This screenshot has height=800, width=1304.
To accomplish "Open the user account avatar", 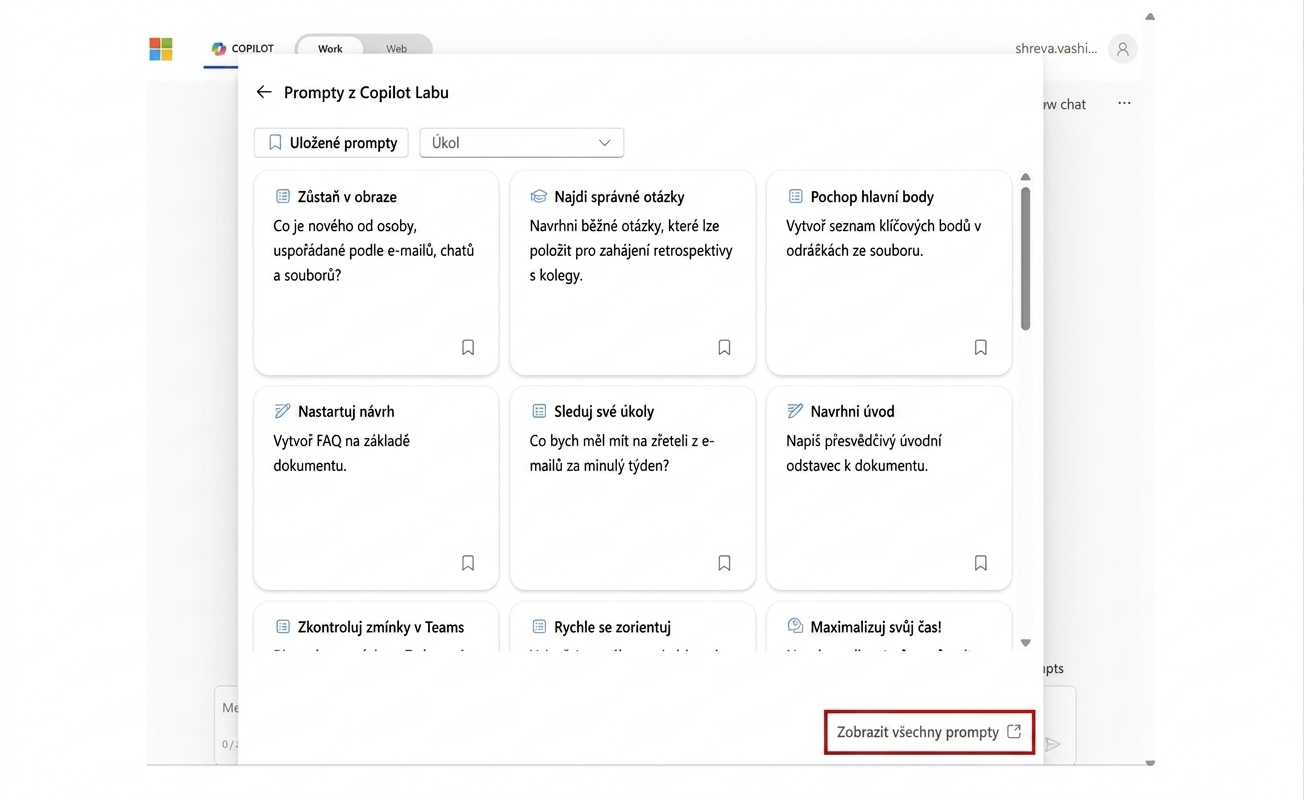I will (1123, 48).
